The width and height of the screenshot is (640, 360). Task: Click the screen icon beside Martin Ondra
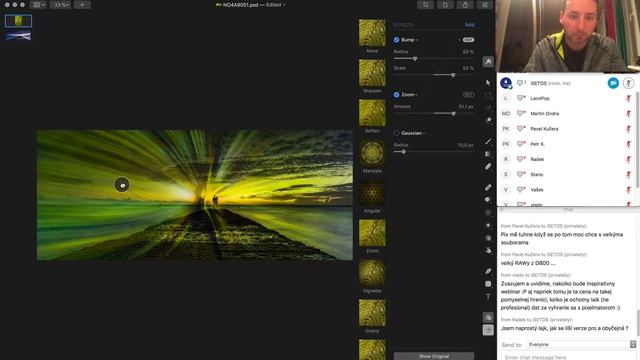click(521, 113)
